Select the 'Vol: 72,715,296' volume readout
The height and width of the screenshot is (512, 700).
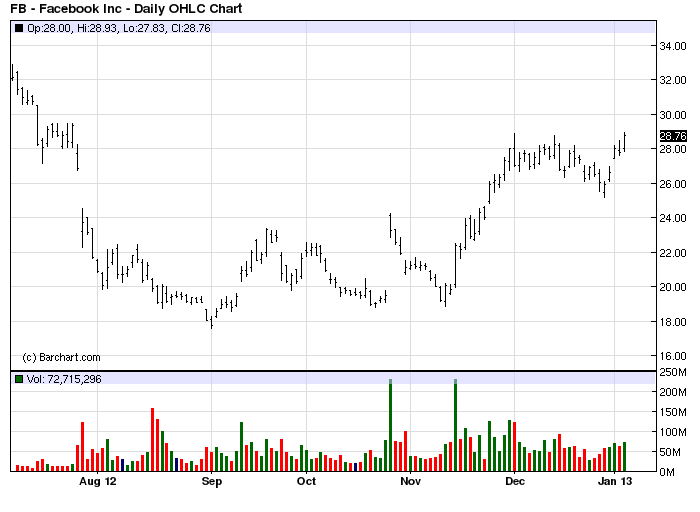[x=64, y=379]
